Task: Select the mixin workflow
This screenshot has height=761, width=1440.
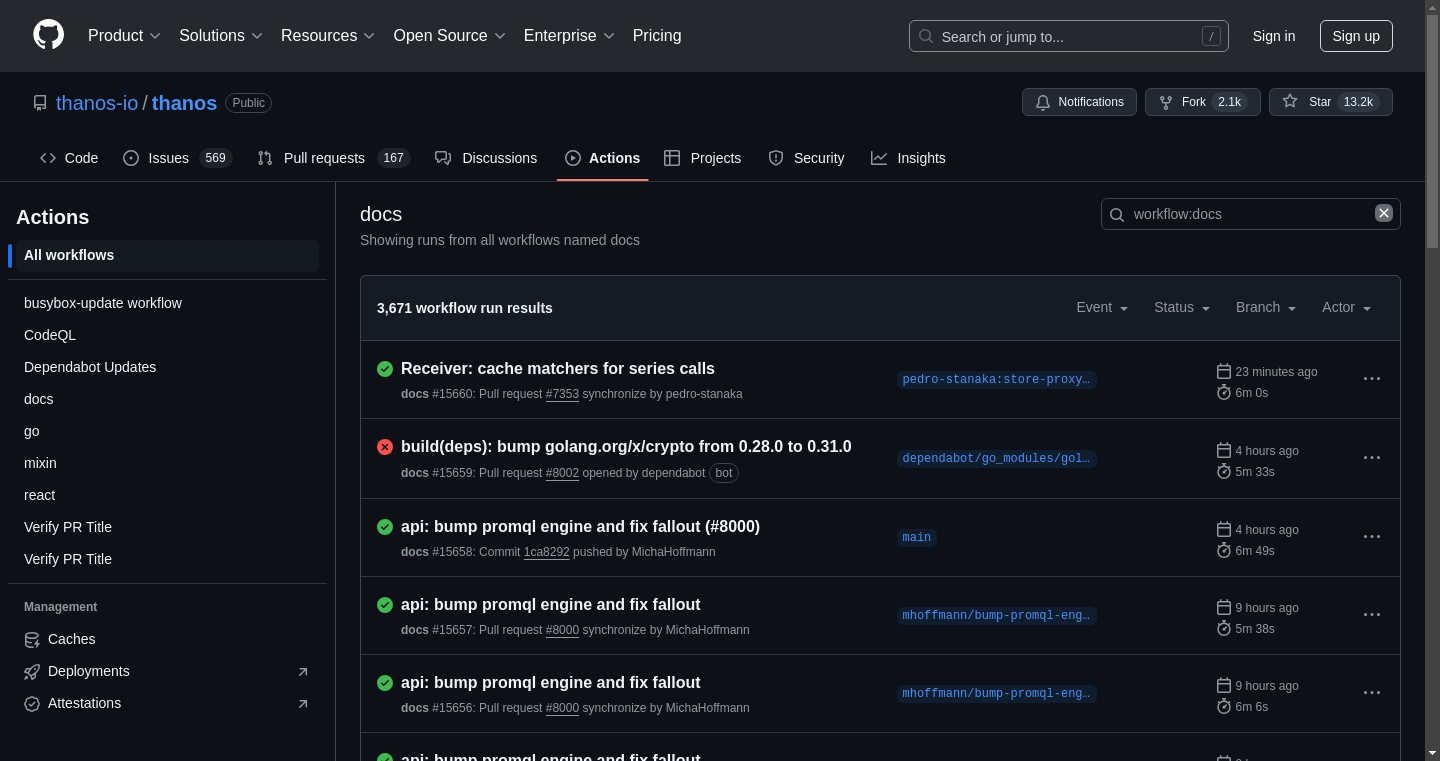Action: [x=167, y=463]
